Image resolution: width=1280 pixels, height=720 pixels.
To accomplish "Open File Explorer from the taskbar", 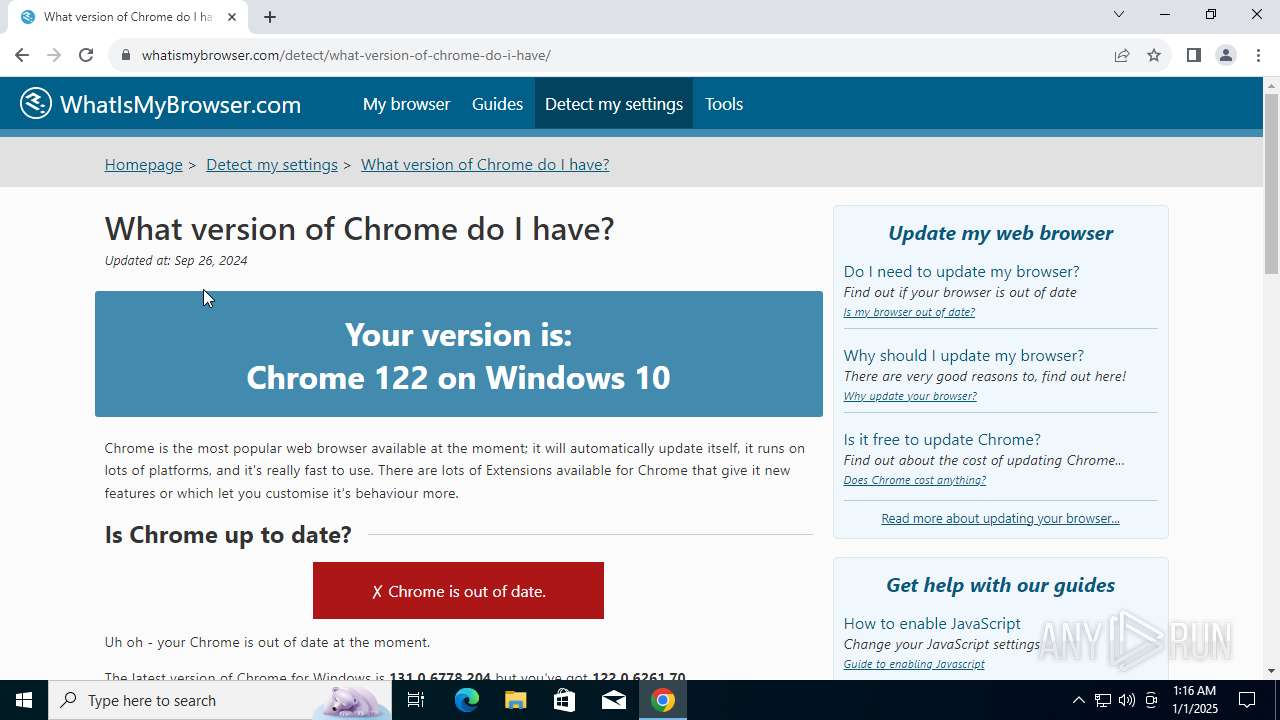I will point(515,700).
